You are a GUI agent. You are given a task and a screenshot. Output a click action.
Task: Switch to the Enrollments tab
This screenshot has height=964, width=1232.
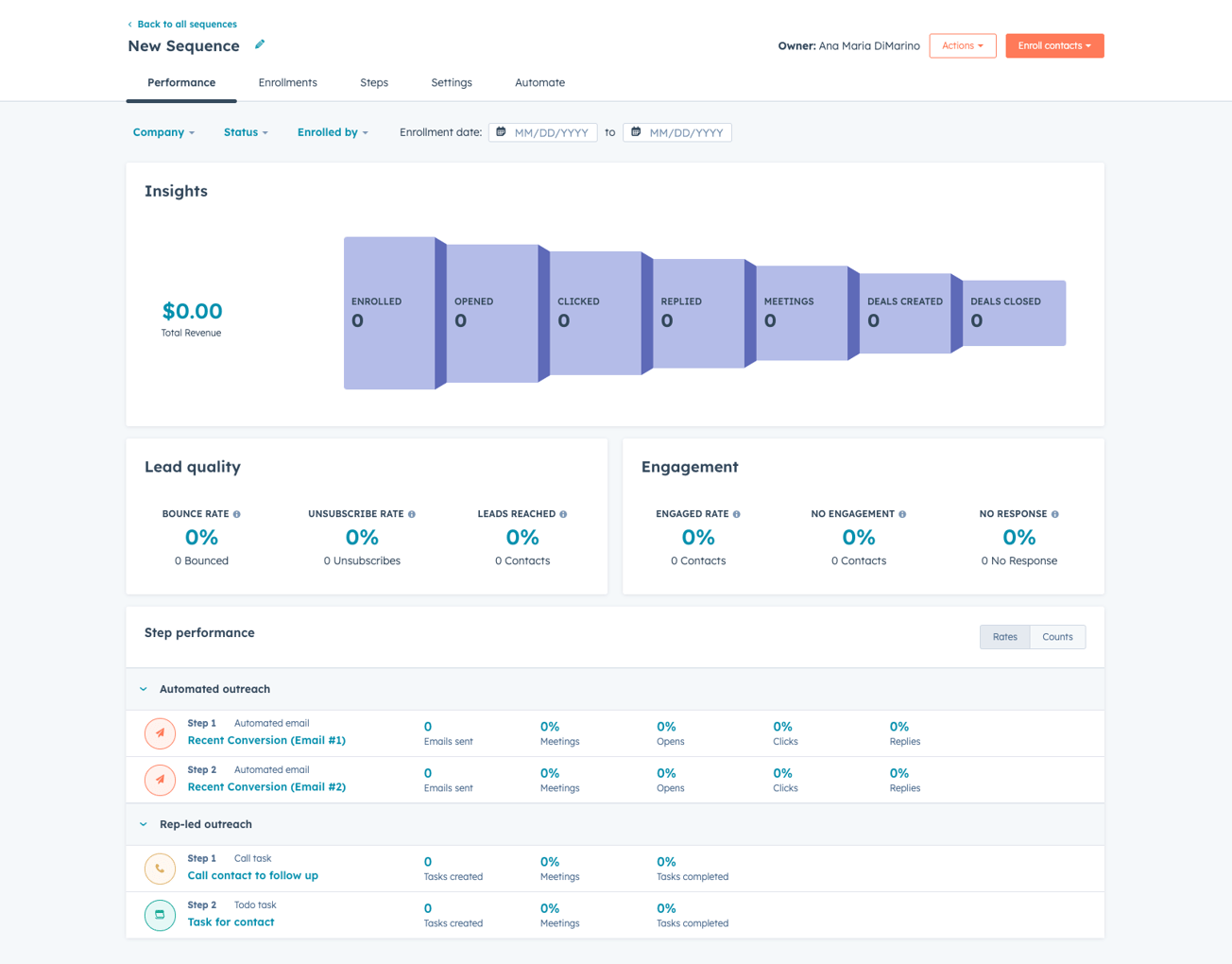[287, 82]
